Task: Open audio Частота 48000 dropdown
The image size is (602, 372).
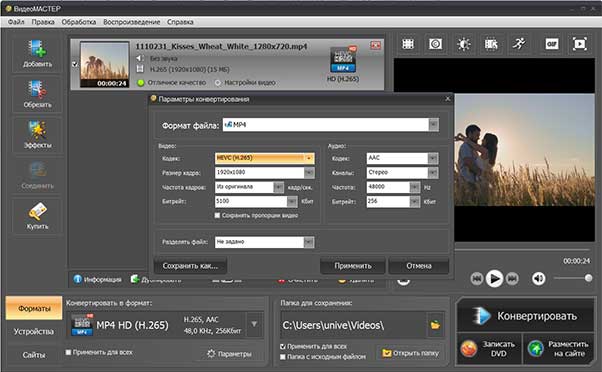Action: (x=415, y=187)
